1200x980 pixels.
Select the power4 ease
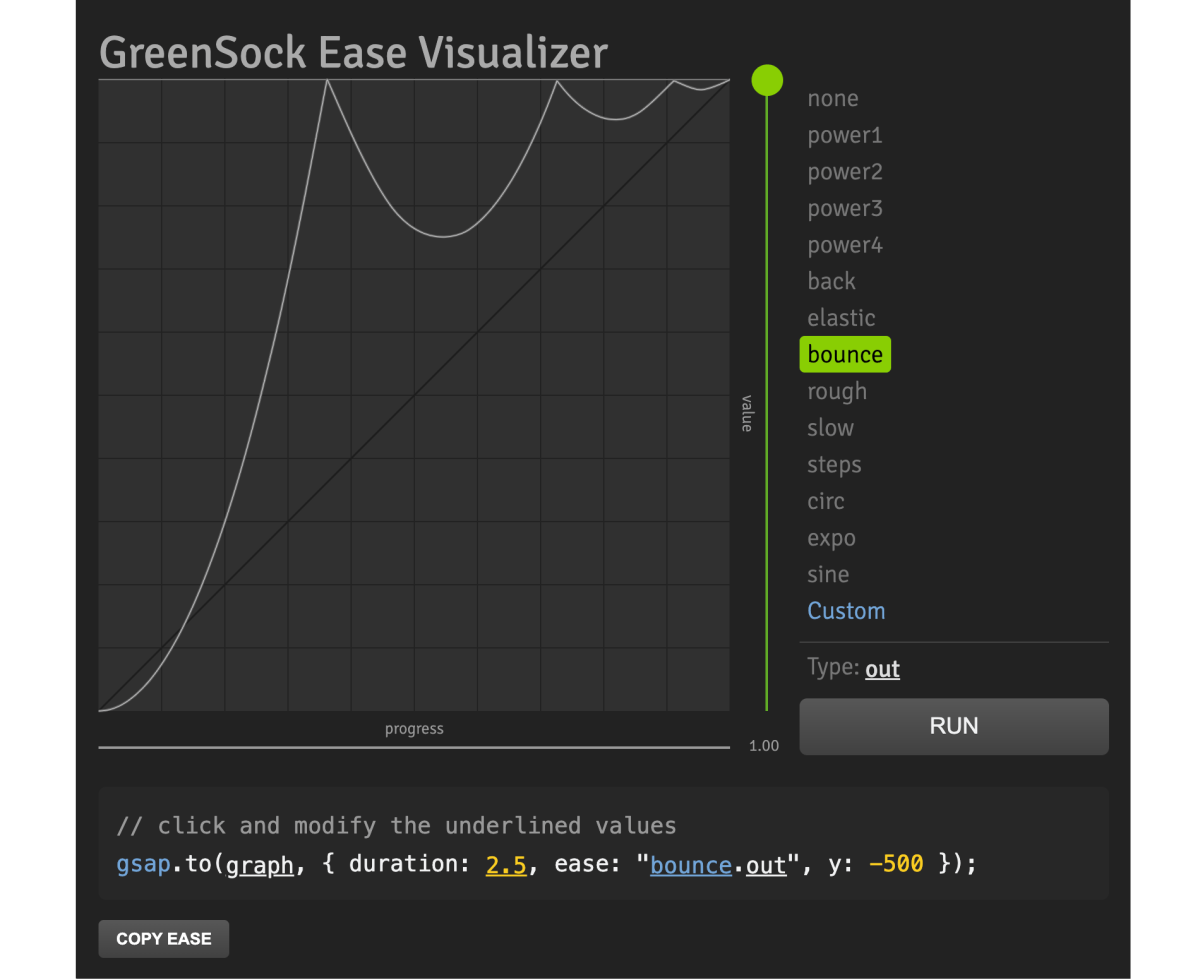tap(845, 245)
